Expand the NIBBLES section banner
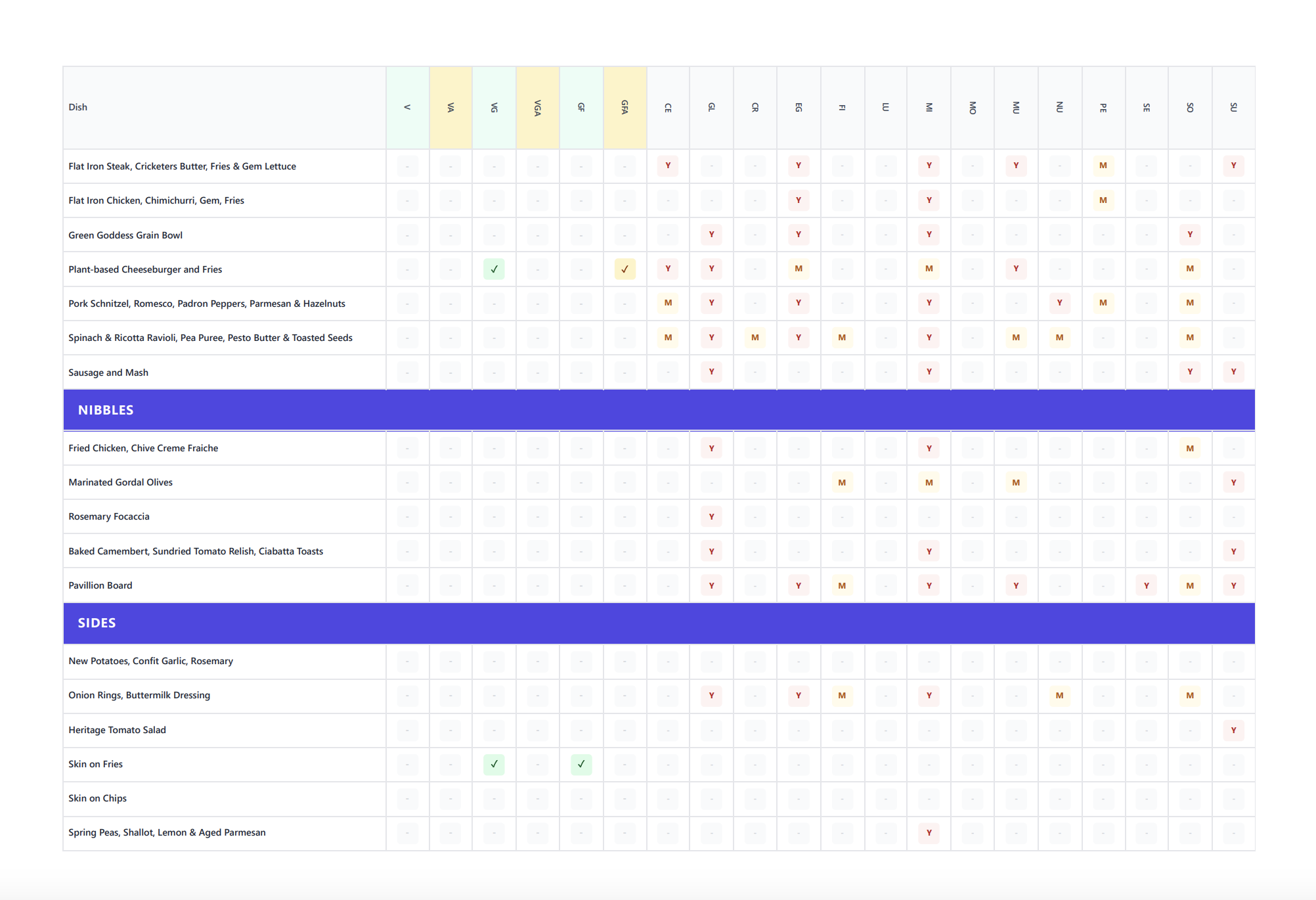1316x900 pixels. coord(106,409)
